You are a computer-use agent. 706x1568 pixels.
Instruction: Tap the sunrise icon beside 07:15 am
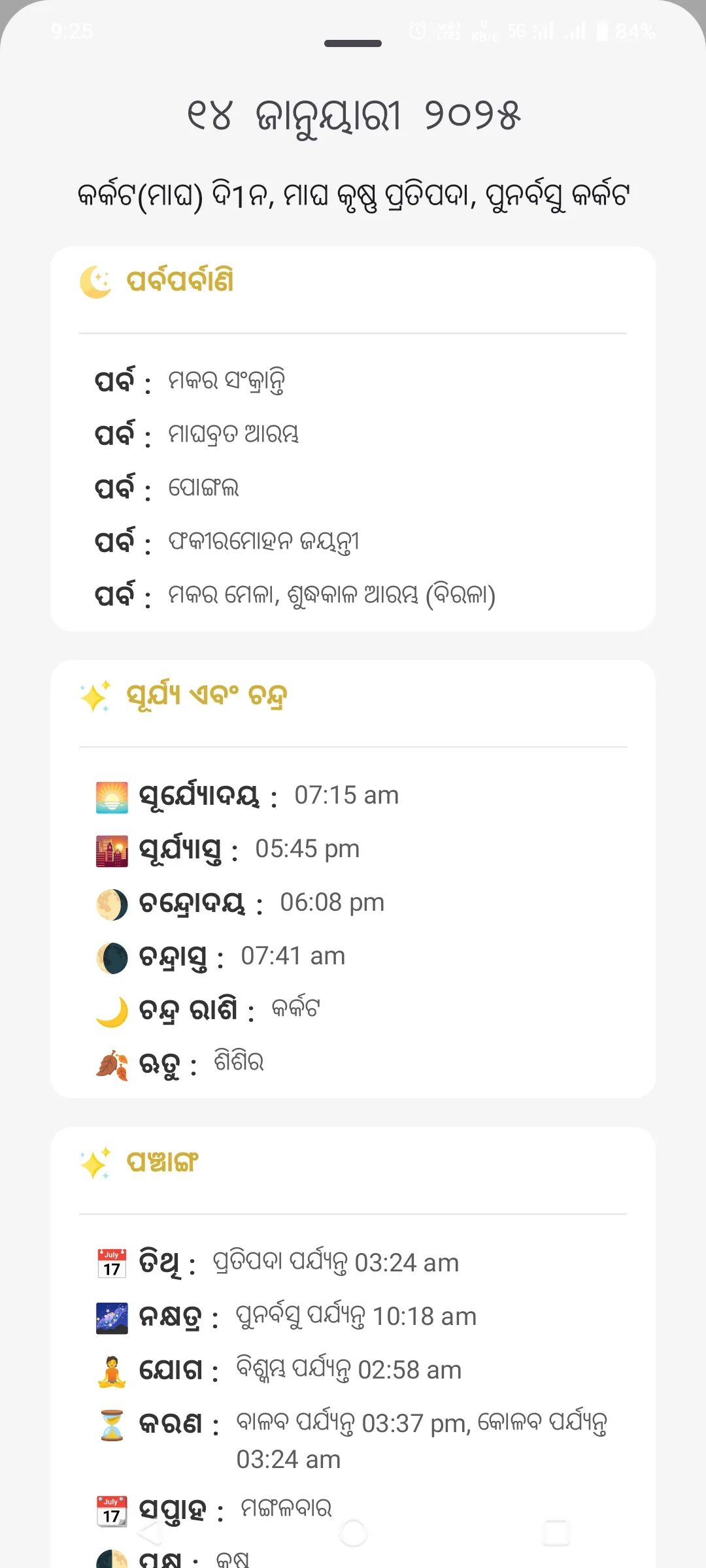[112, 796]
